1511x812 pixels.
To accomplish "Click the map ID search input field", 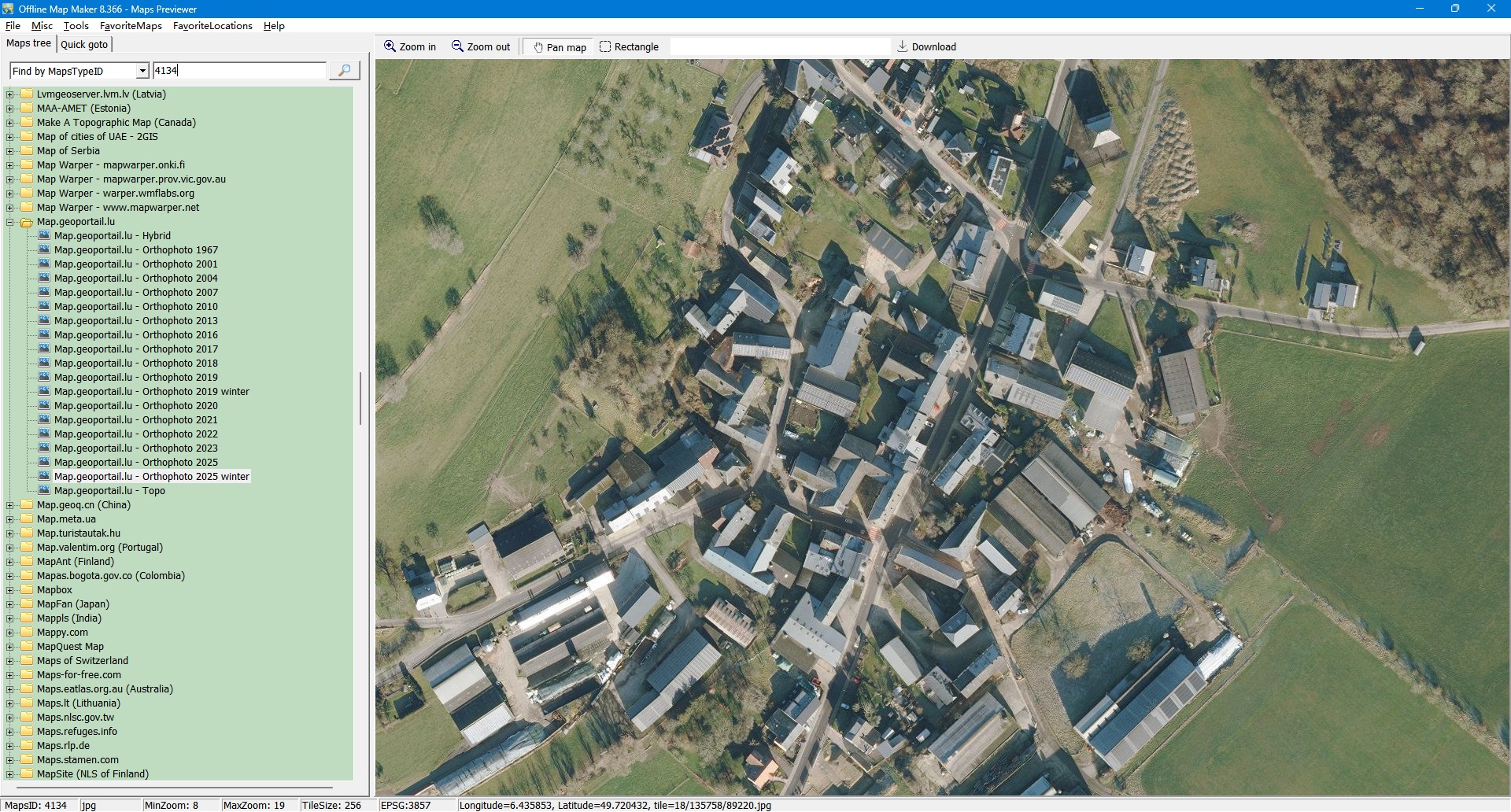I will click(x=239, y=71).
